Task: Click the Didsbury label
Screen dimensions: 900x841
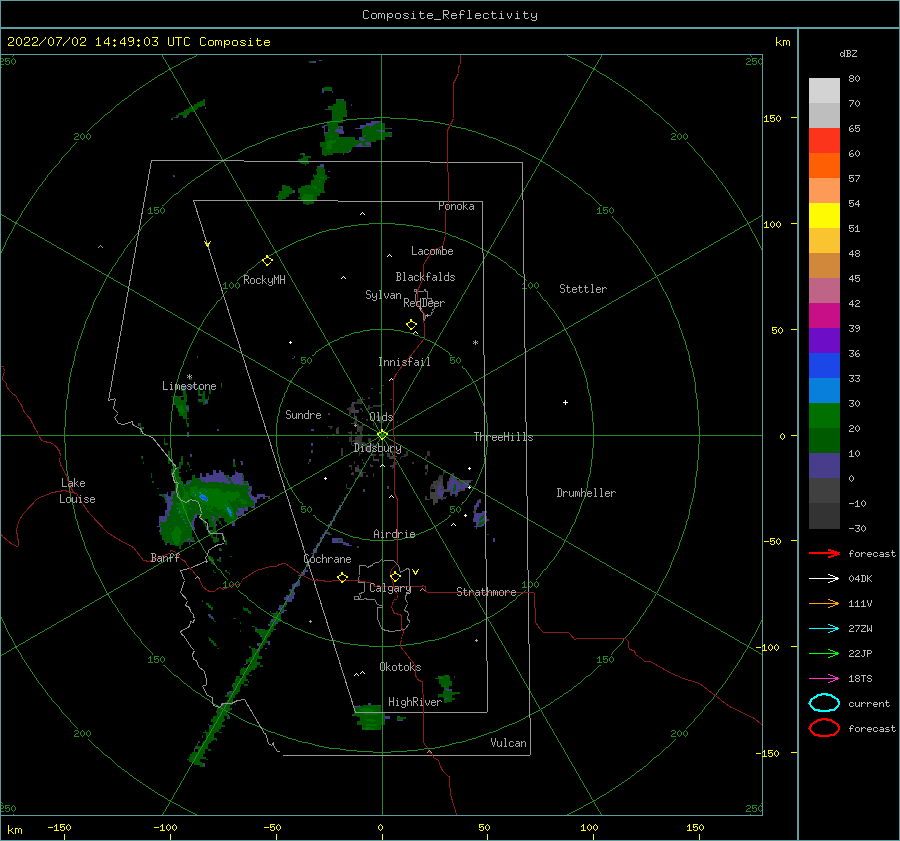Action: tap(378, 448)
